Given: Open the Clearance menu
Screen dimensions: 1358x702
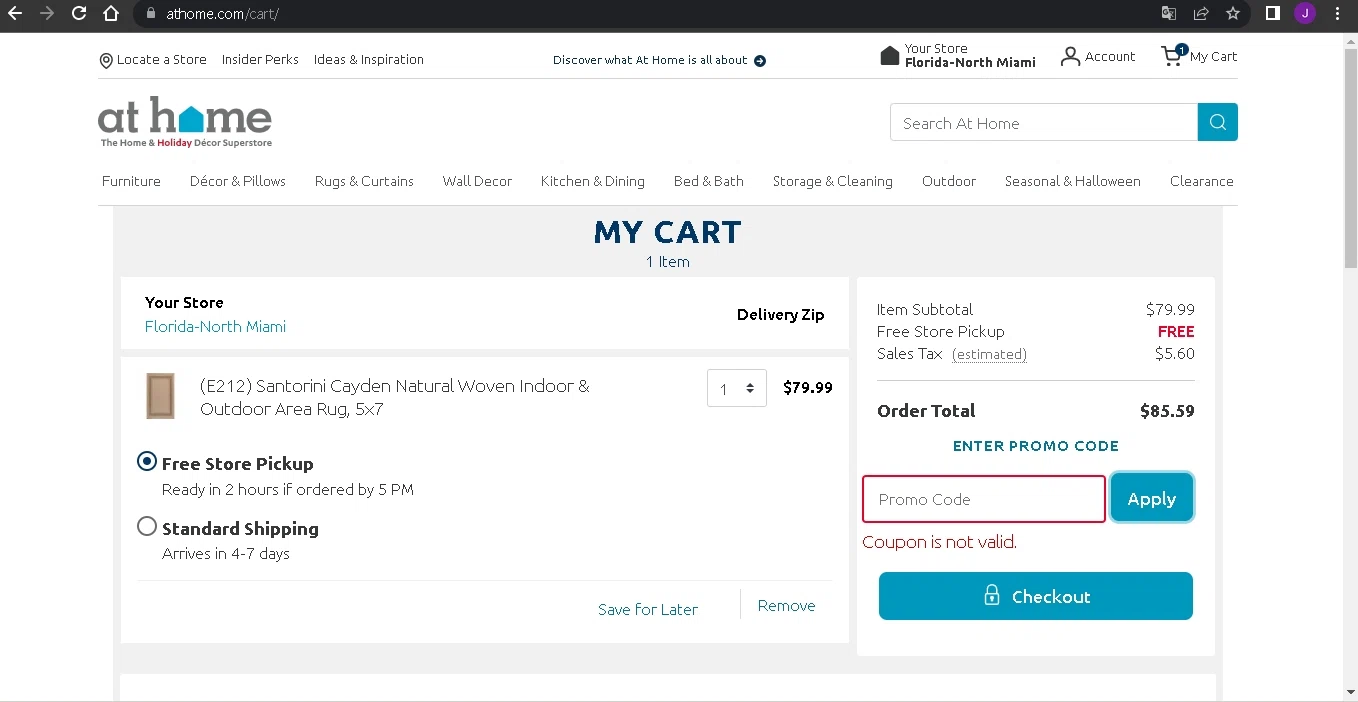Looking at the screenshot, I should pos(1202,181).
